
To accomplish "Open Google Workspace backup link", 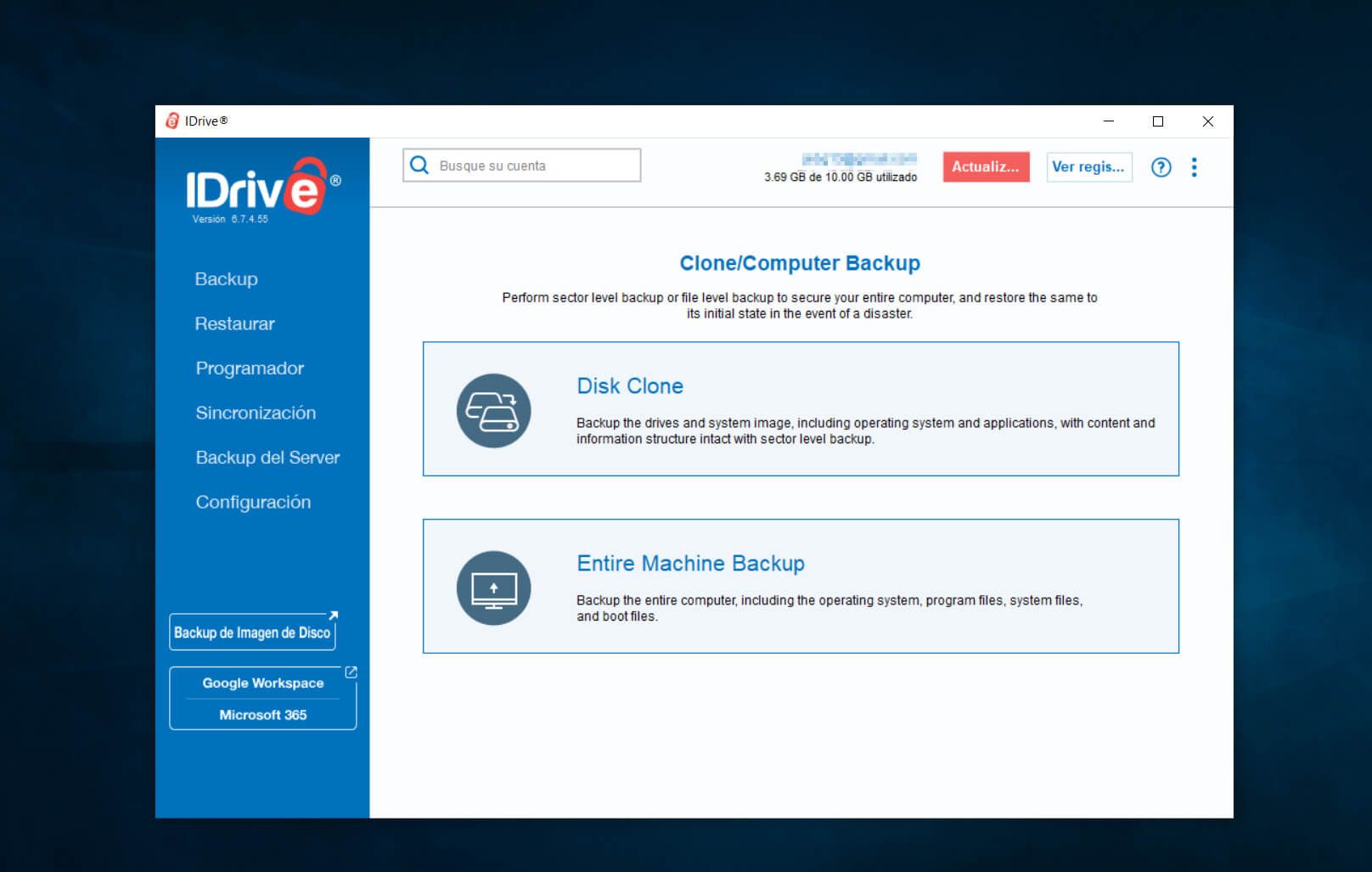I will 262,683.
